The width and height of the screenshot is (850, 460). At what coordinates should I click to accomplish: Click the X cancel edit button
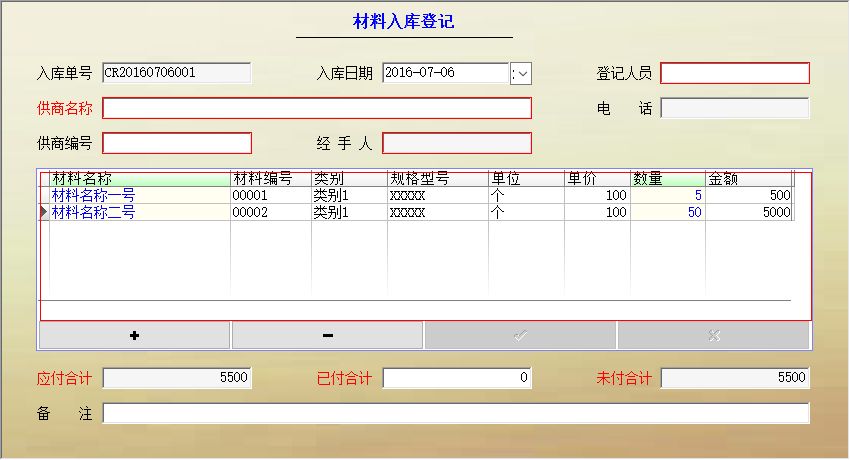tap(714, 336)
